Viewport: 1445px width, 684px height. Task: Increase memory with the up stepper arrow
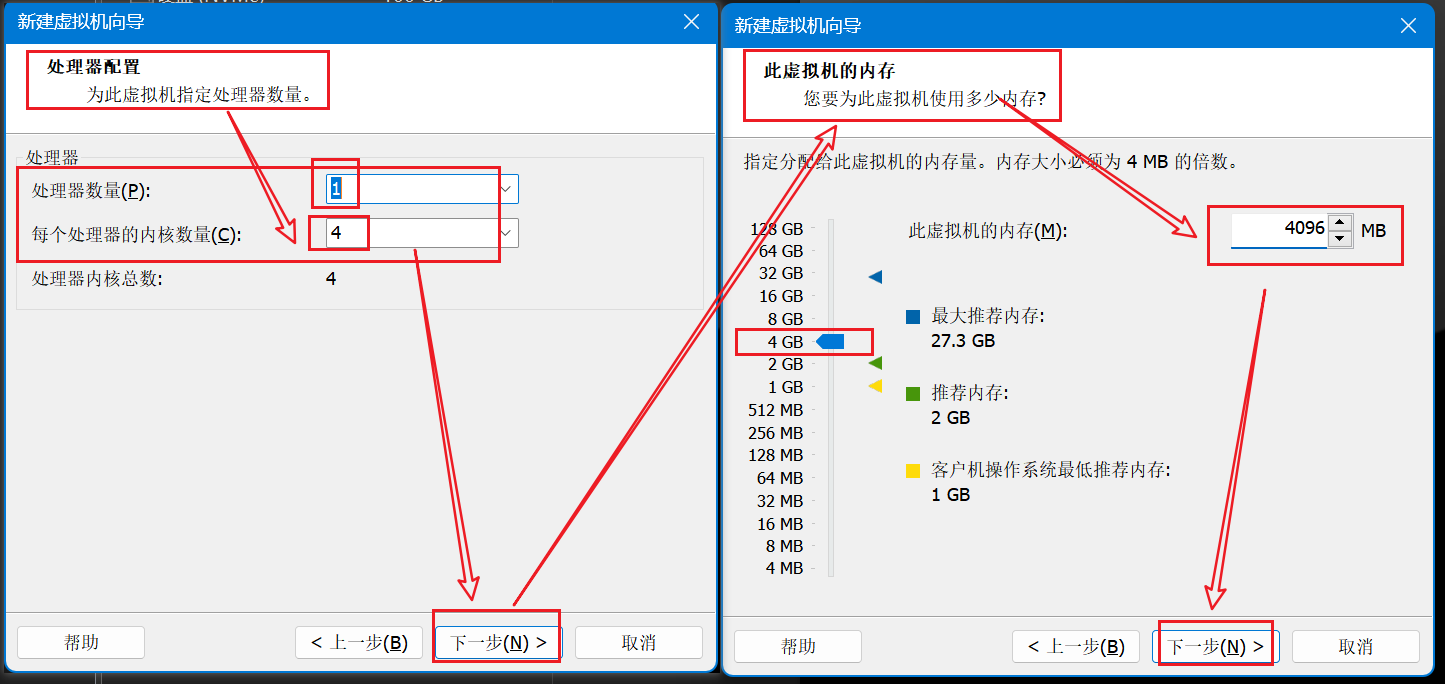[x=1340, y=223]
